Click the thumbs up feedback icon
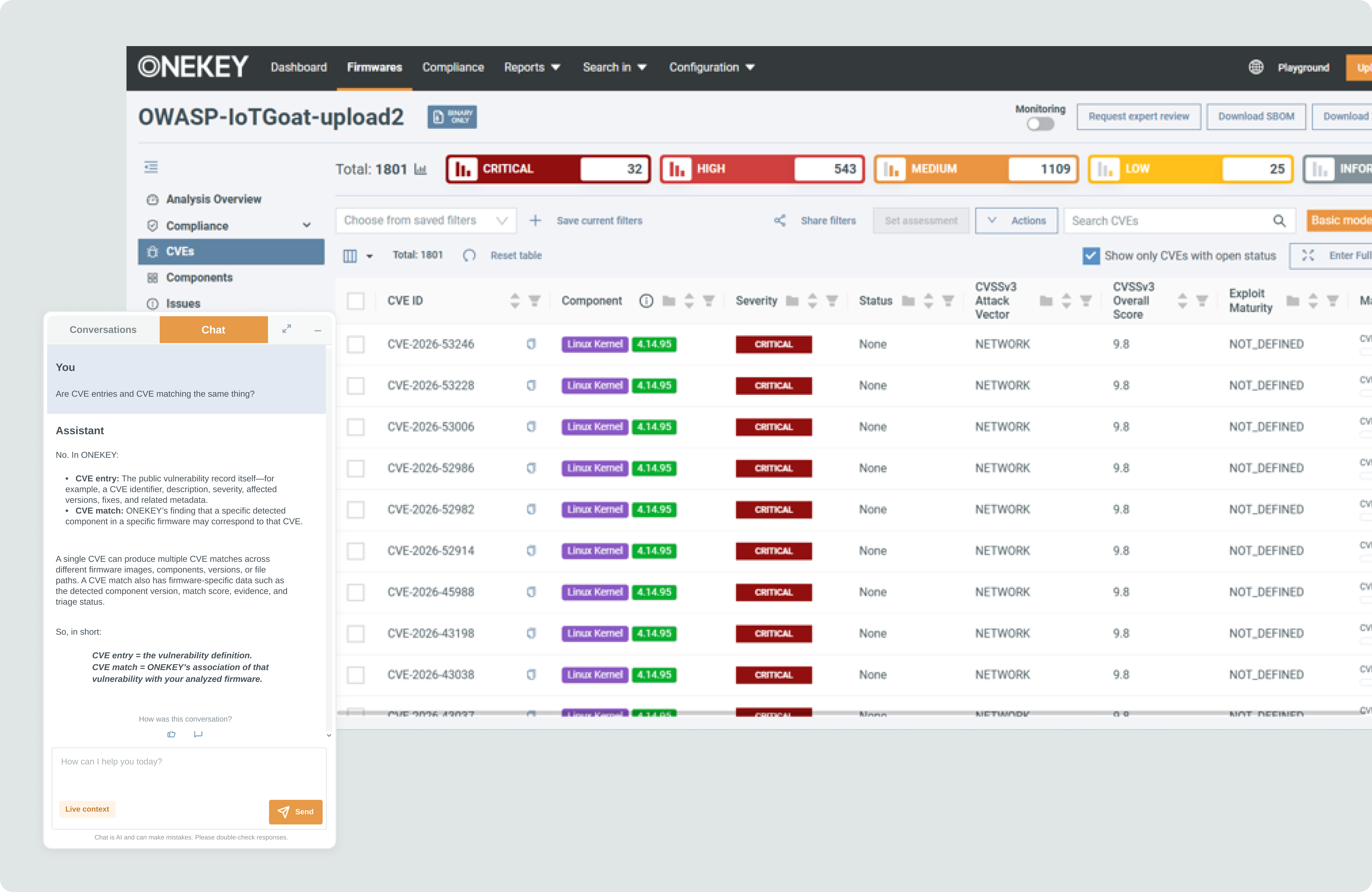The width and height of the screenshot is (1372, 892). [171, 734]
